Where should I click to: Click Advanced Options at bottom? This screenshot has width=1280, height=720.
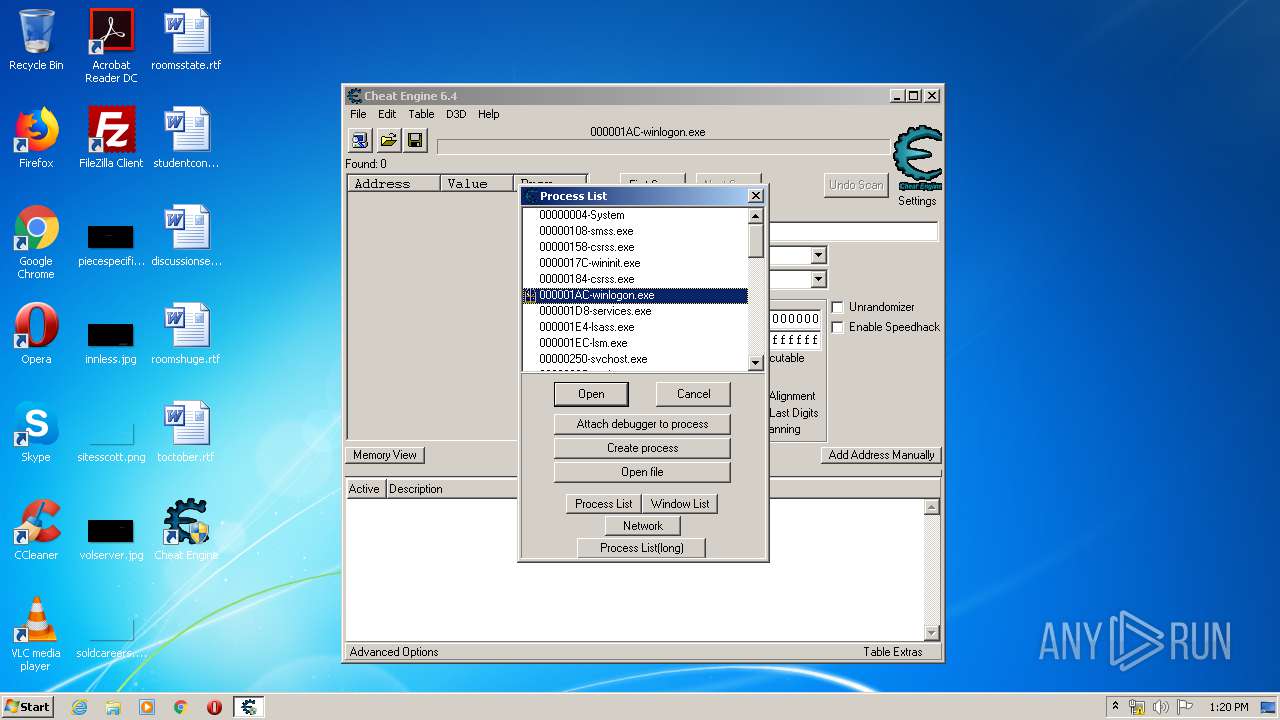(x=394, y=652)
